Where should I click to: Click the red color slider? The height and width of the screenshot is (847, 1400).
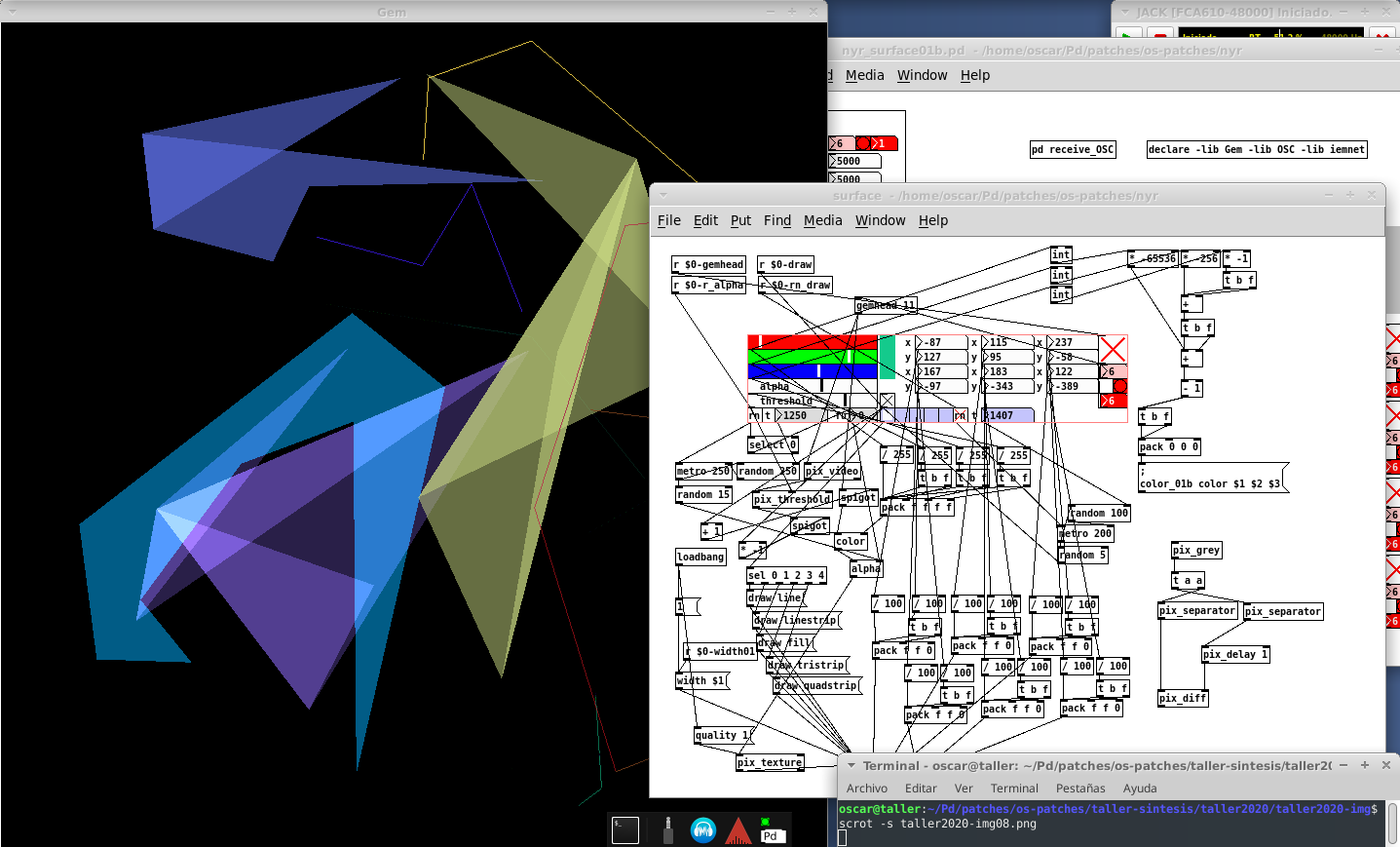pyautogui.click(x=812, y=342)
